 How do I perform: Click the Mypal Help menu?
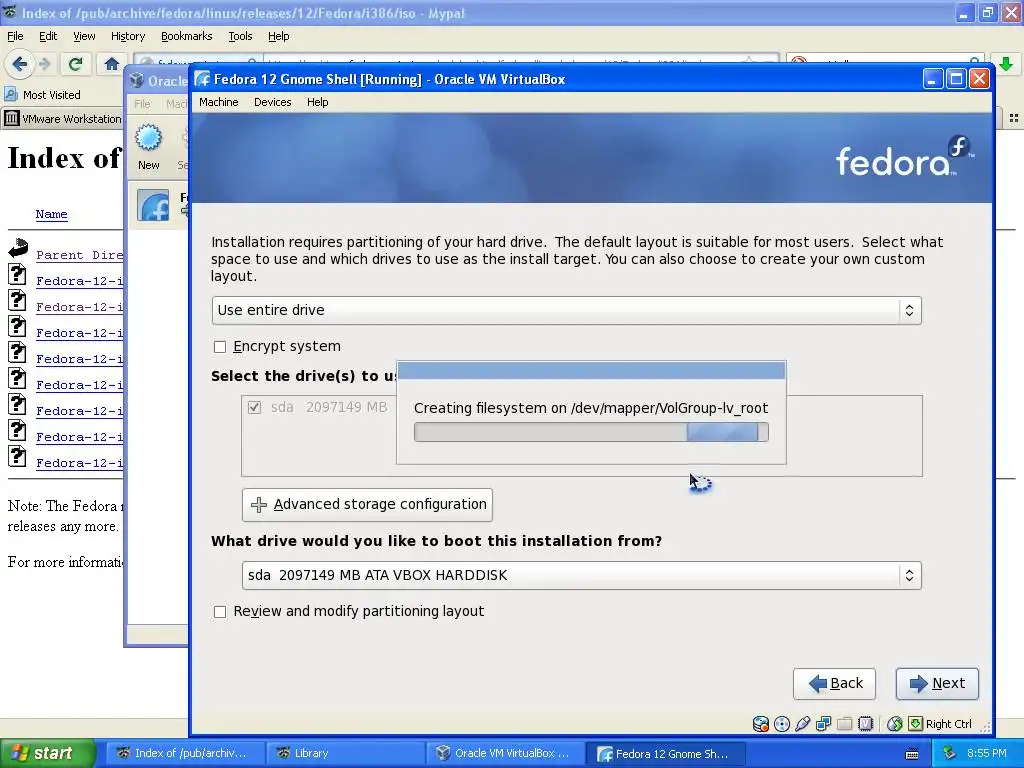pyautogui.click(x=278, y=36)
